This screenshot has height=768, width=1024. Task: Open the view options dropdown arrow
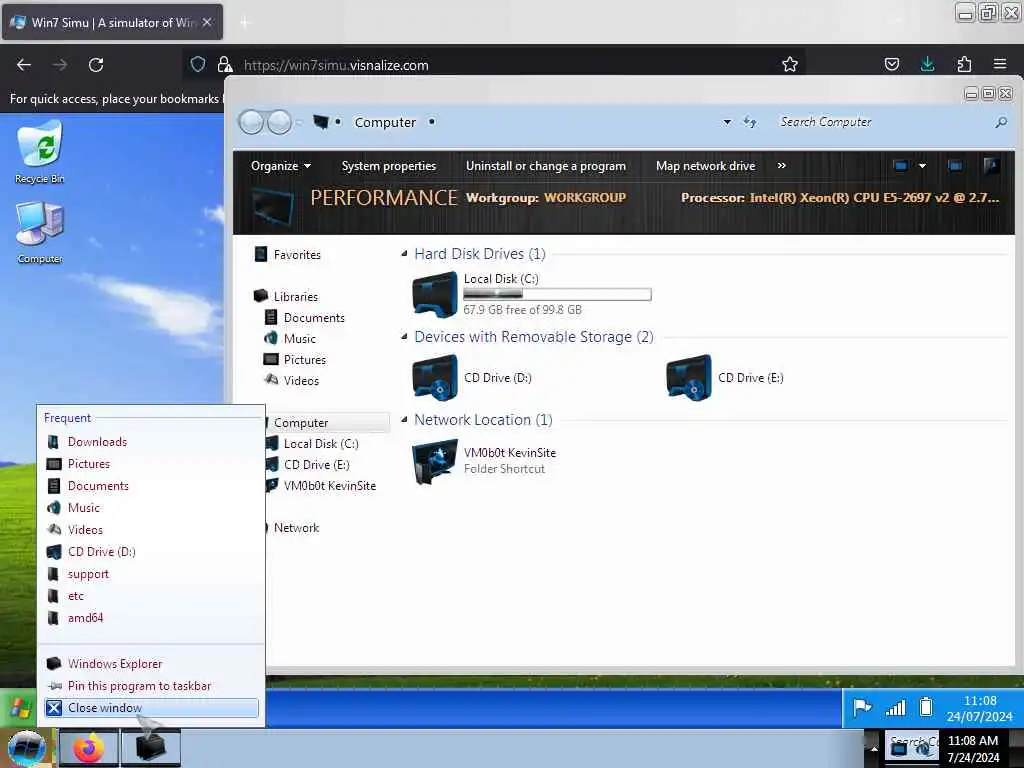[x=922, y=166]
